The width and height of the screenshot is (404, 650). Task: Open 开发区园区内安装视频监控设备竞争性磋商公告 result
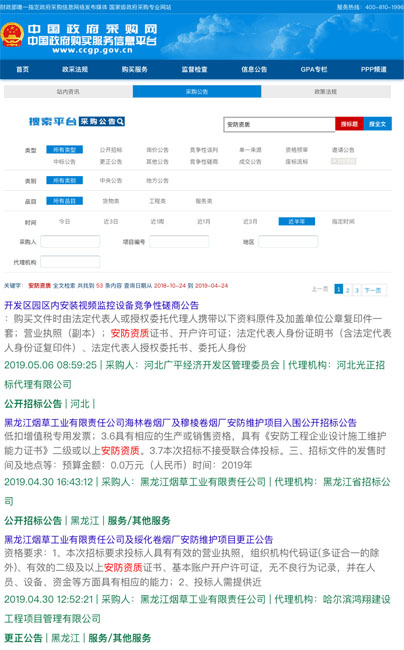point(102,306)
